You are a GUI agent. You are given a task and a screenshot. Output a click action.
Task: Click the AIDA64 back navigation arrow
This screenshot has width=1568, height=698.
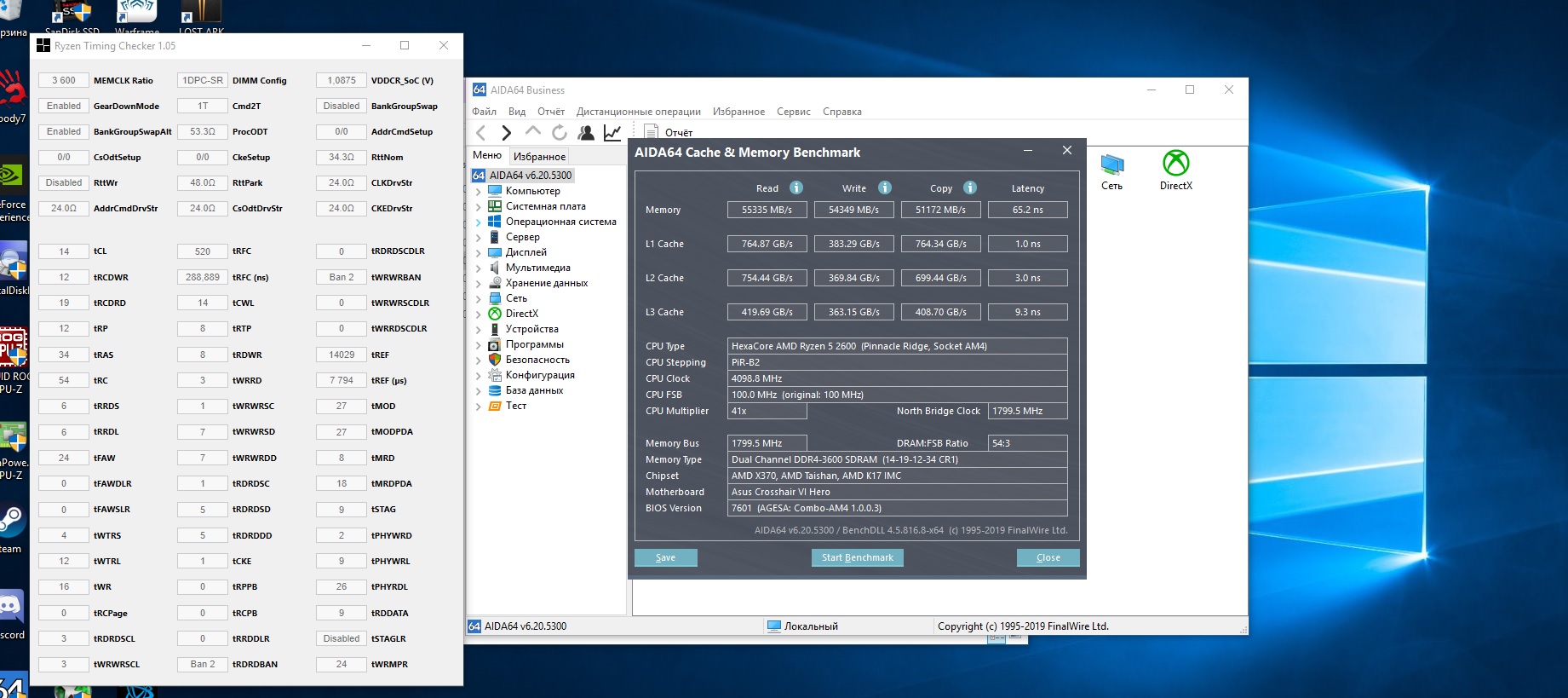coord(481,132)
